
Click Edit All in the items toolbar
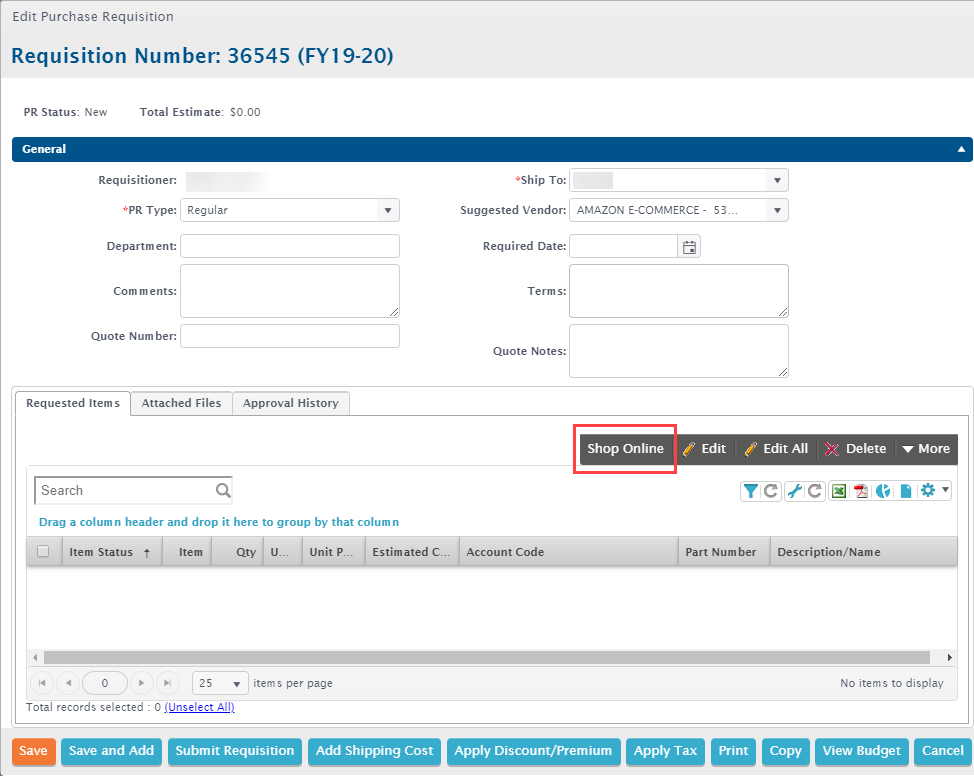point(776,449)
